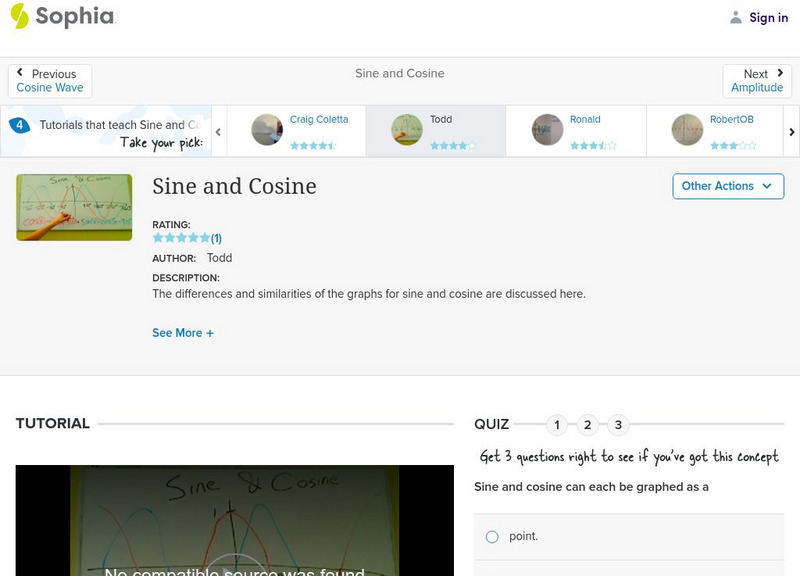800x576 pixels.
Task: Open the Other Actions dropdown
Action: (x=726, y=186)
